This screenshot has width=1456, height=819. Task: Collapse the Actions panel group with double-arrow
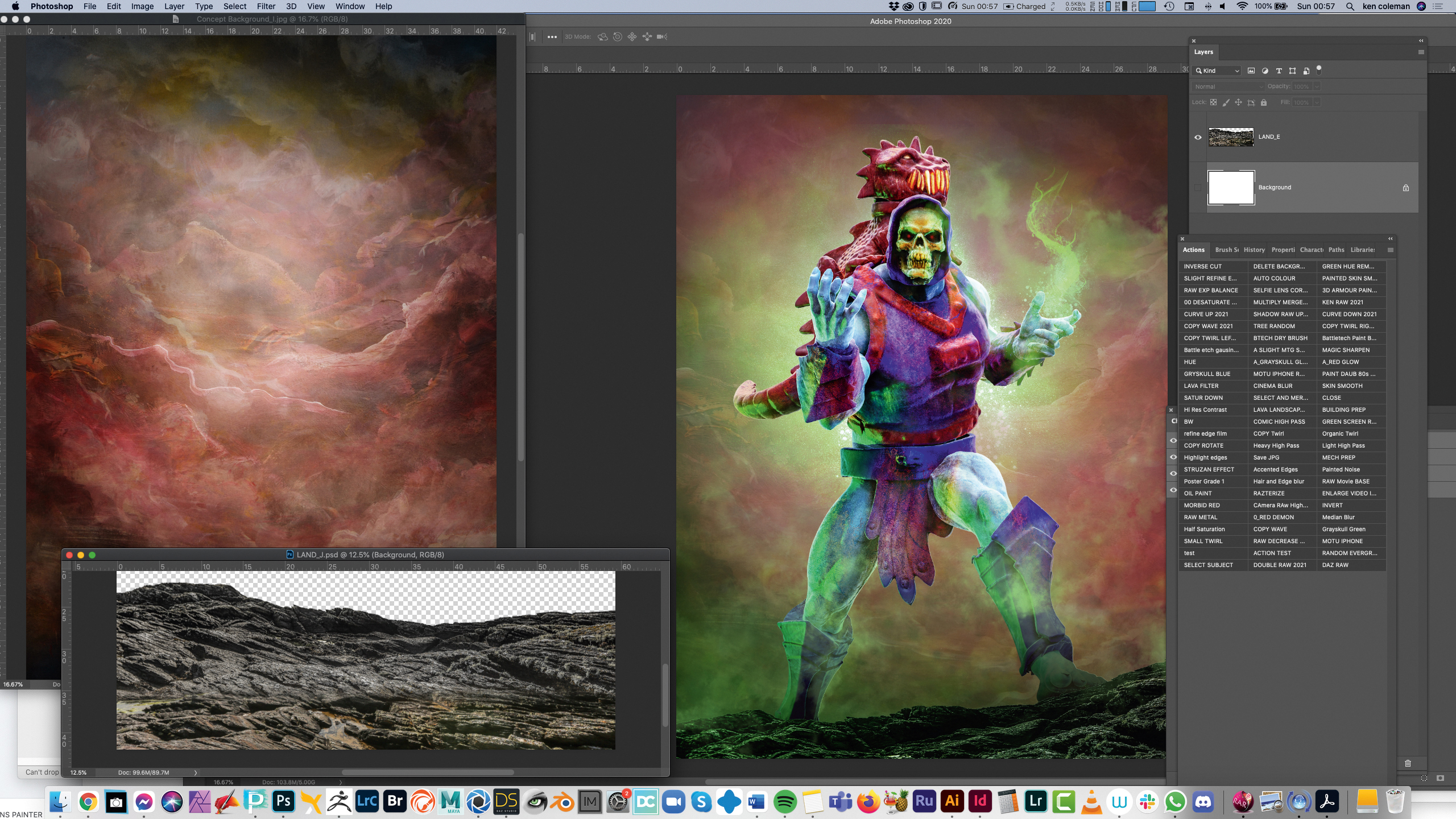[x=1390, y=239]
